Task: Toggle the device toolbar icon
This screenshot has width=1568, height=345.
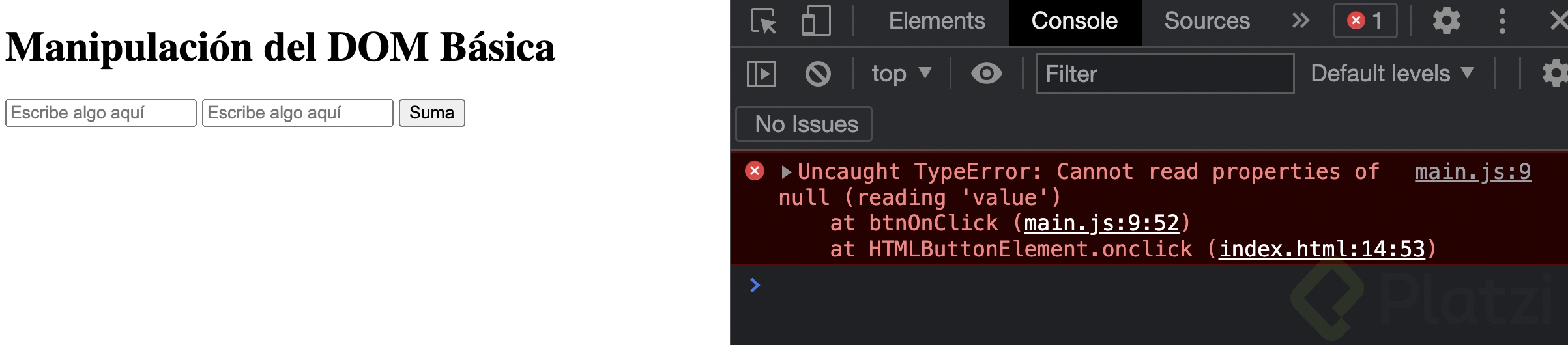Action: [816, 21]
